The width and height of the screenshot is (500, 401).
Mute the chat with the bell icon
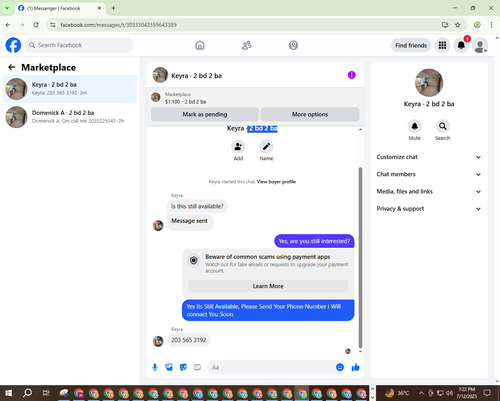(414, 126)
